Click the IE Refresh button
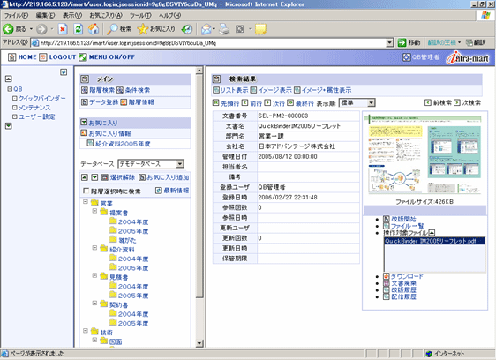The width and height of the screenshot is (496, 360). (78, 29)
